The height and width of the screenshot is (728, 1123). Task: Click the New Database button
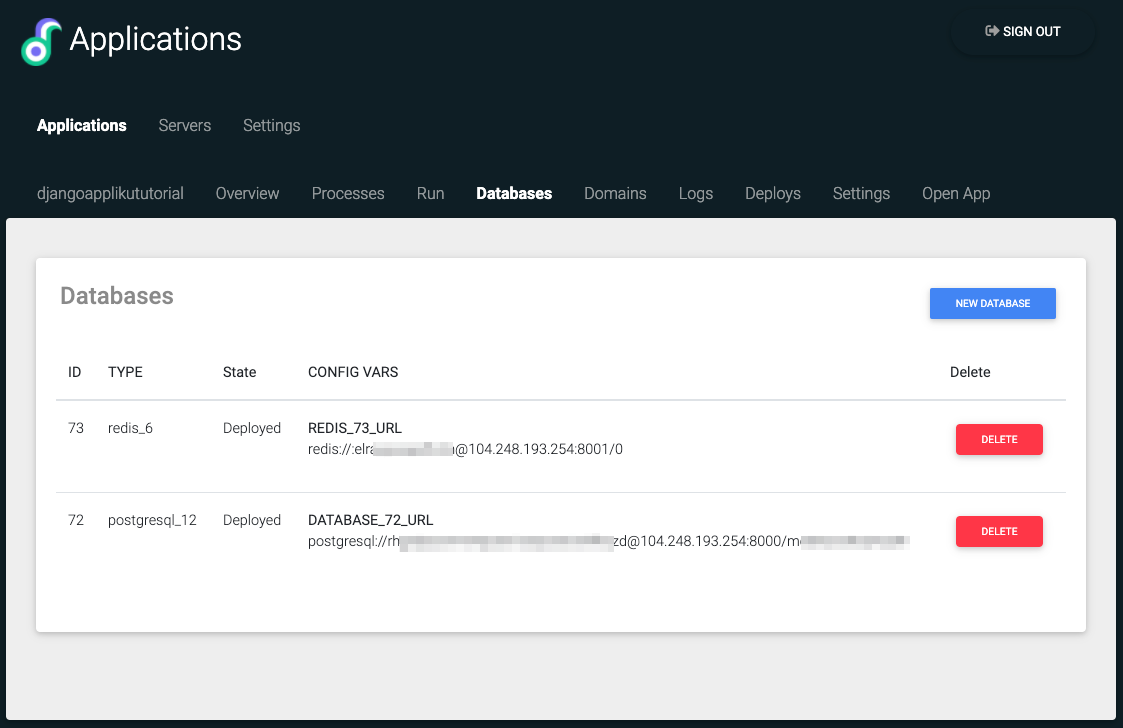992,304
